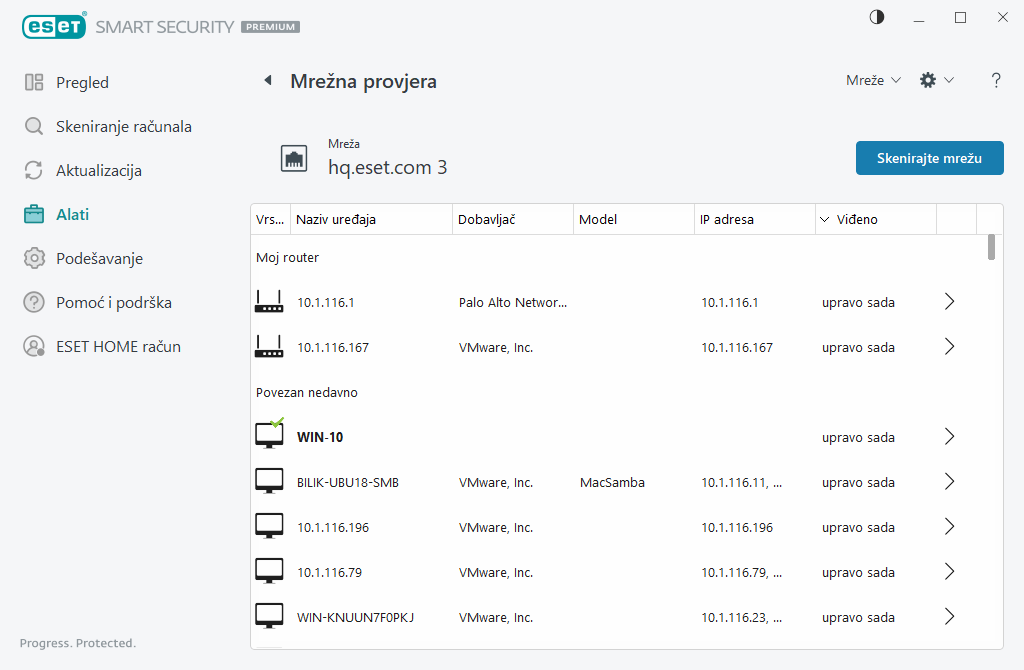Open the help question mark icon
1024x670 pixels.
pyautogui.click(x=996, y=81)
